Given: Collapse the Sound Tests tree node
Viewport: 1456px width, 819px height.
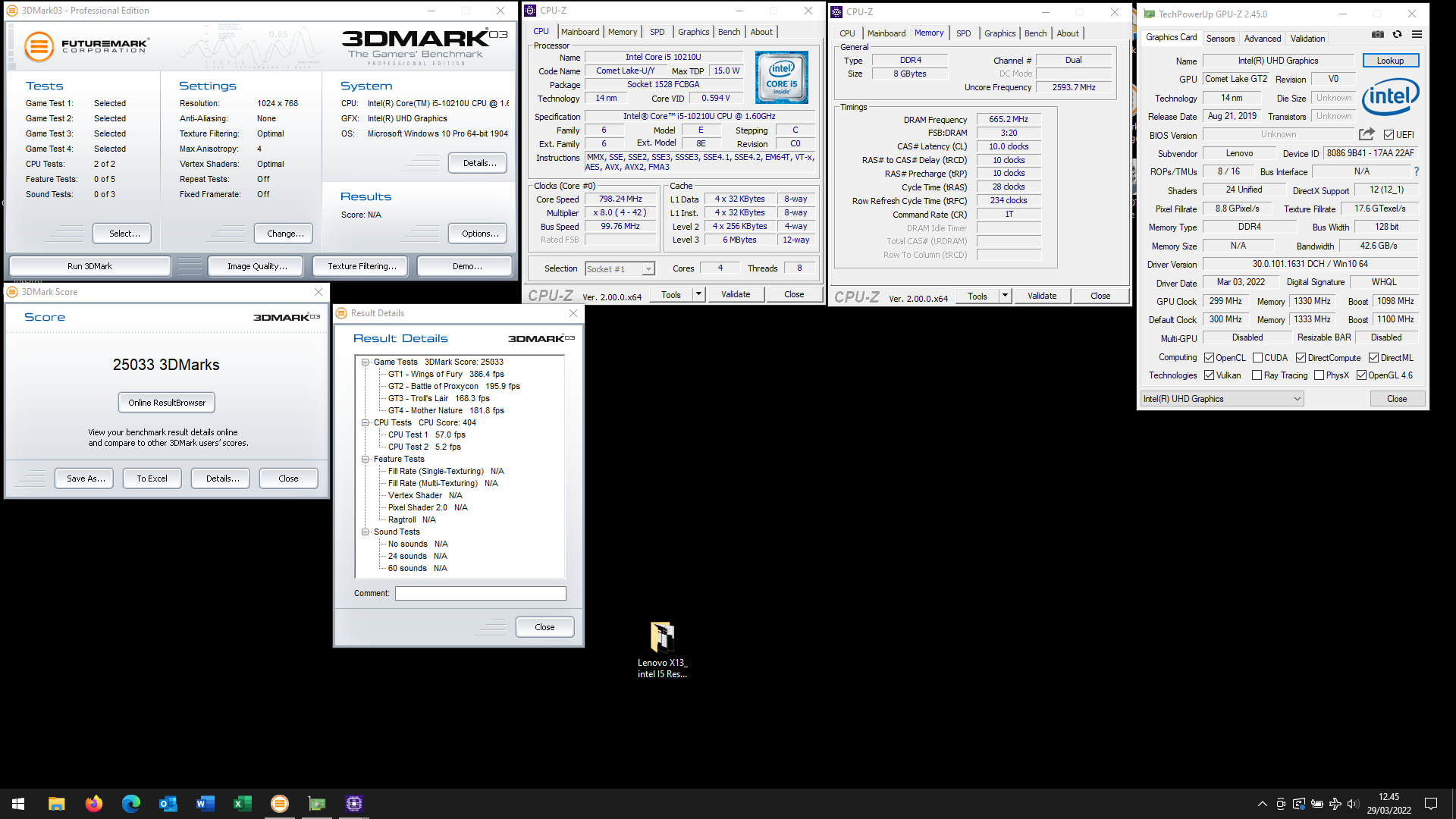Looking at the screenshot, I should click(x=365, y=532).
